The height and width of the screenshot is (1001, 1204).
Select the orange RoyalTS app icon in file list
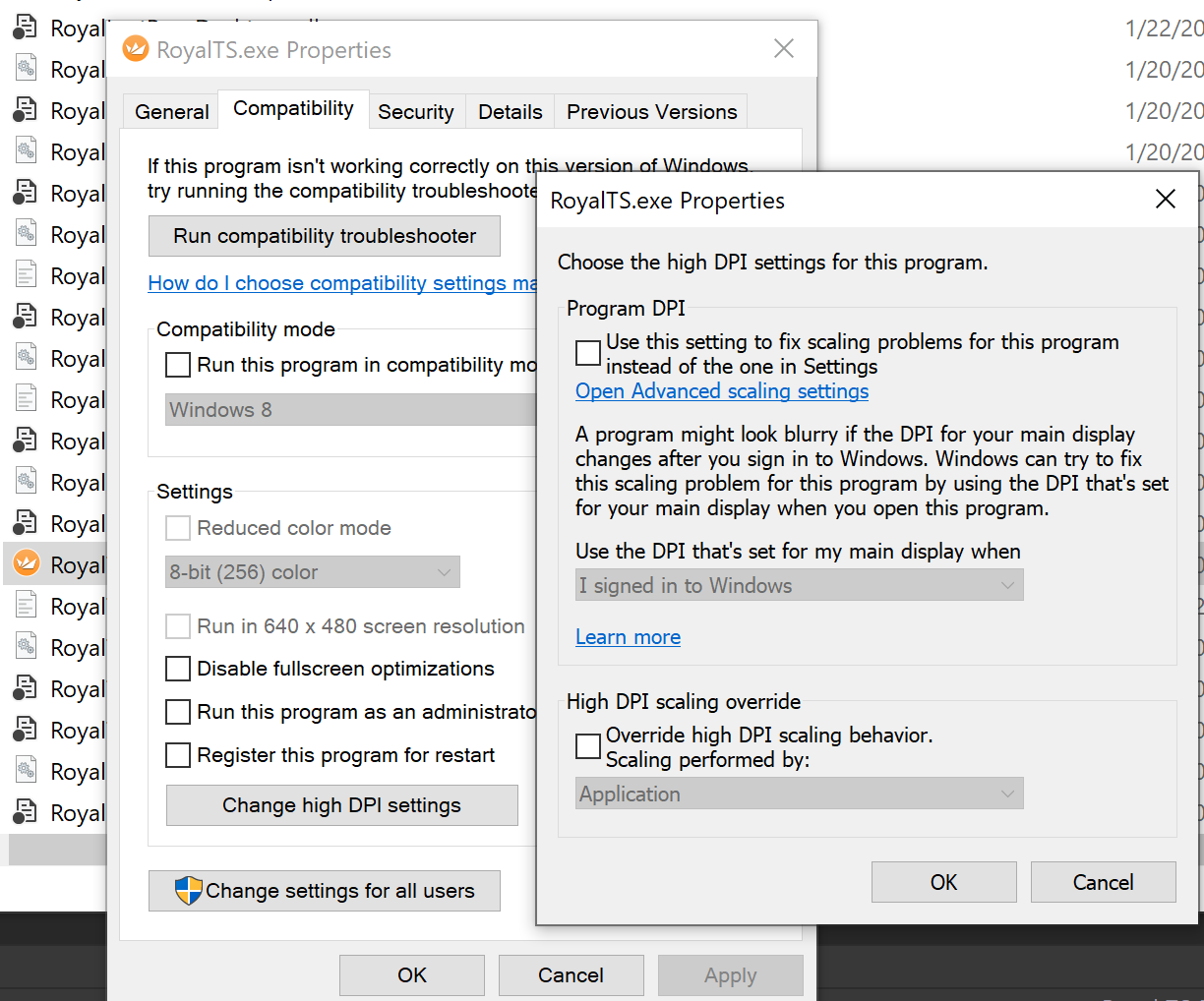coord(27,563)
